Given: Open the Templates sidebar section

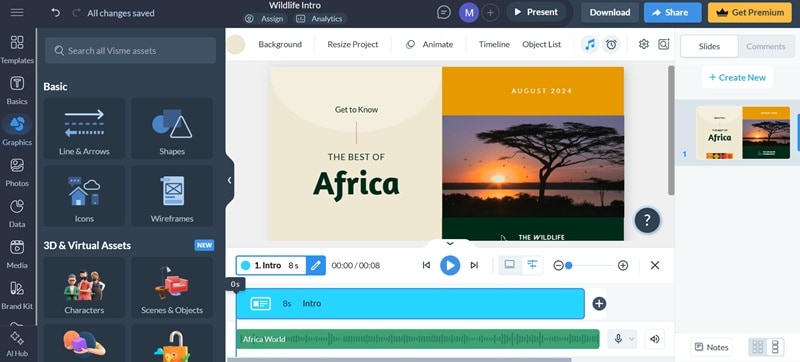Looking at the screenshot, I should pyautogui.click(x=17, y=49).
